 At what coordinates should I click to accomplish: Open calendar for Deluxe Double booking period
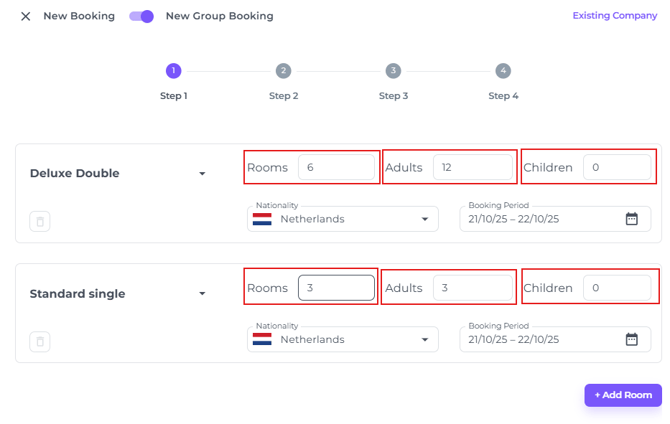coord(632,219)
